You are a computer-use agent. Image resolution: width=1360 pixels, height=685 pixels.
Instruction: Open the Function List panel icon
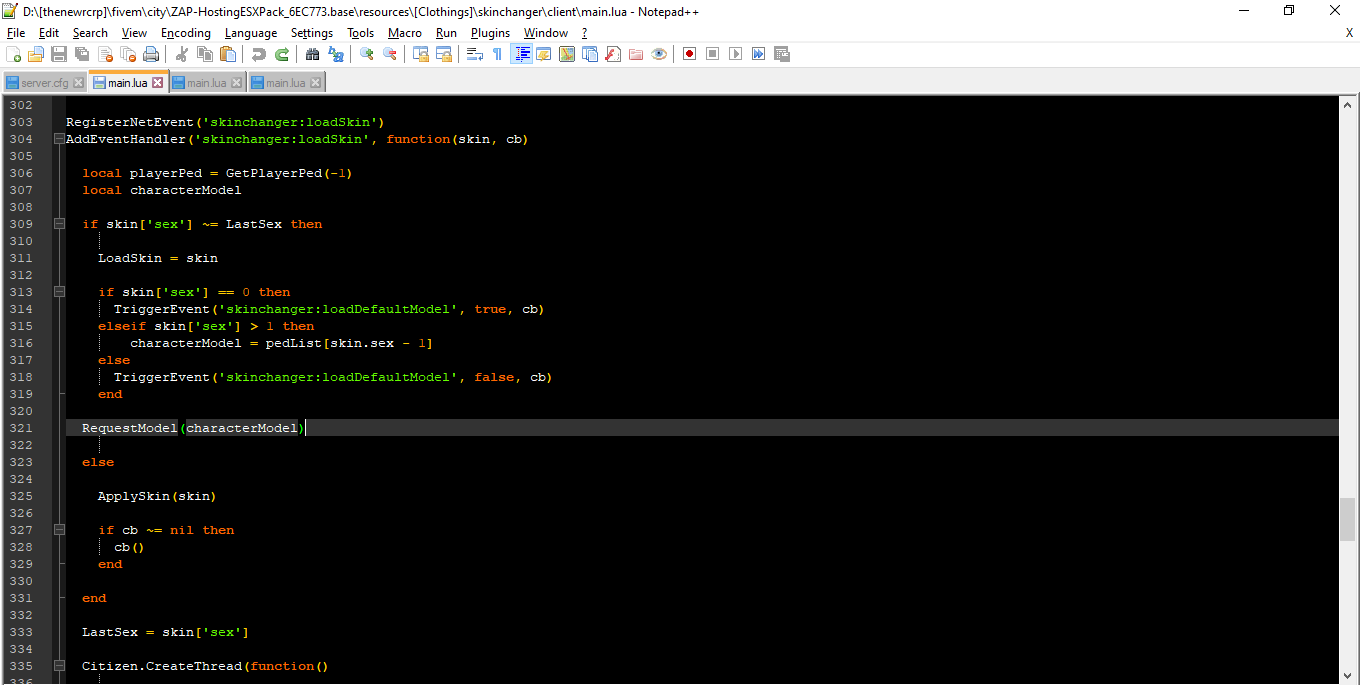pos(613,54)
